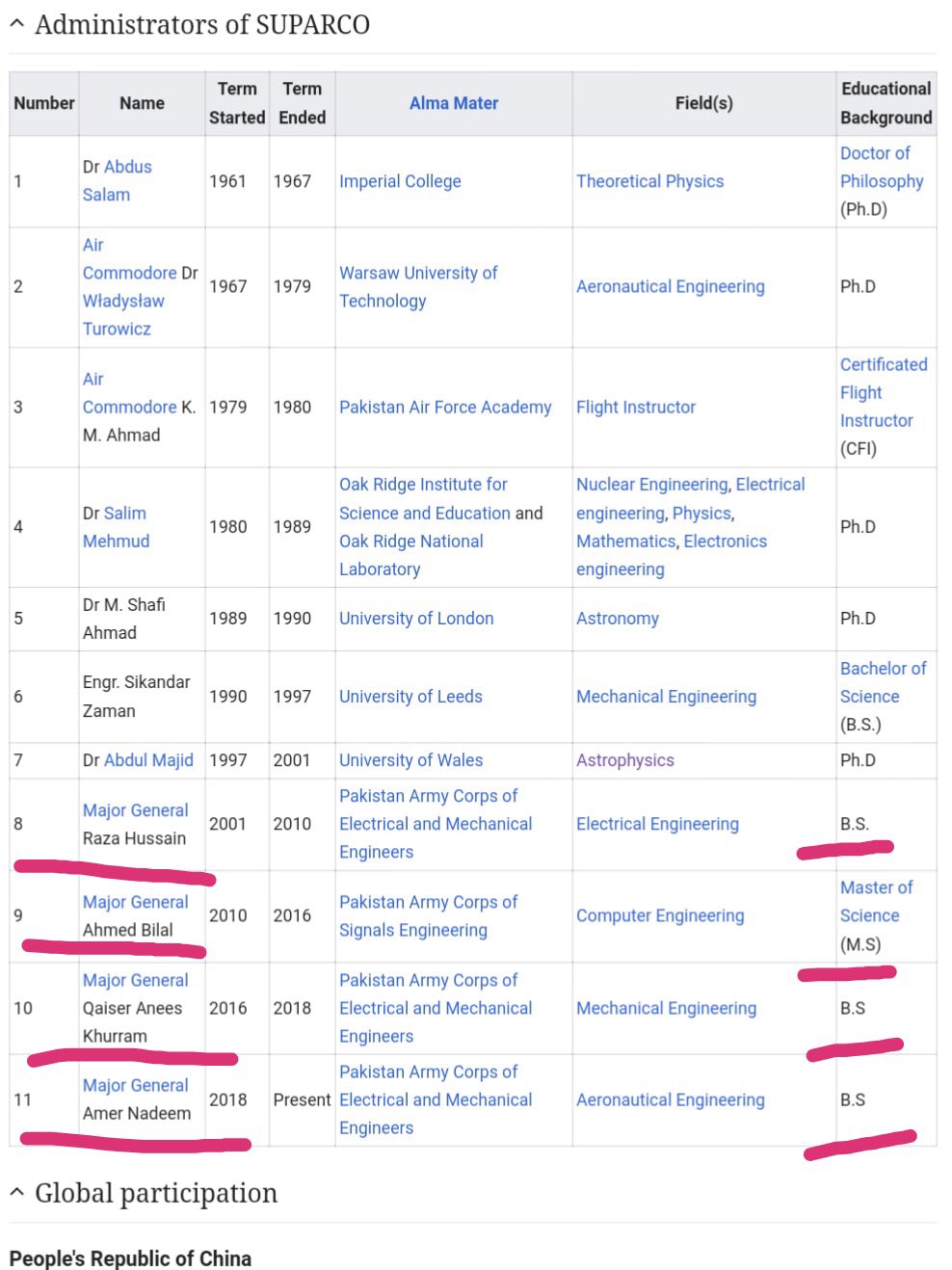Click the Term Started column header
The image size is (952, 1270).
237,103
